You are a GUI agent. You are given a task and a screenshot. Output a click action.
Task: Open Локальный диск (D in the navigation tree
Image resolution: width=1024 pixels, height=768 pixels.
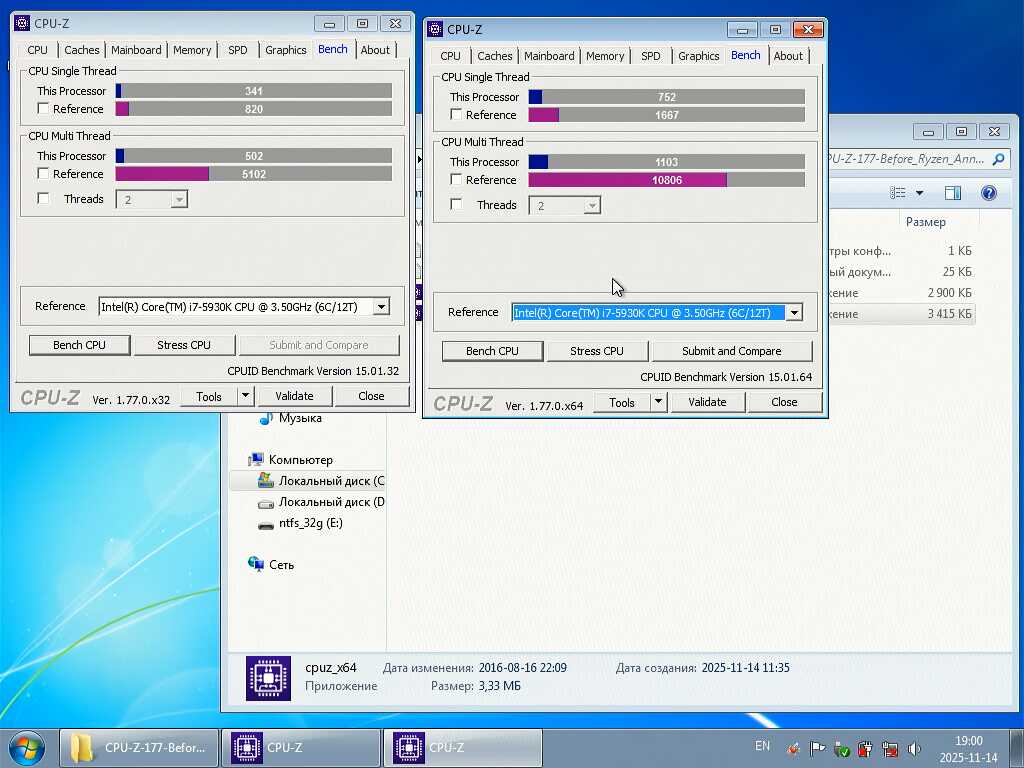tap(321, 502)
